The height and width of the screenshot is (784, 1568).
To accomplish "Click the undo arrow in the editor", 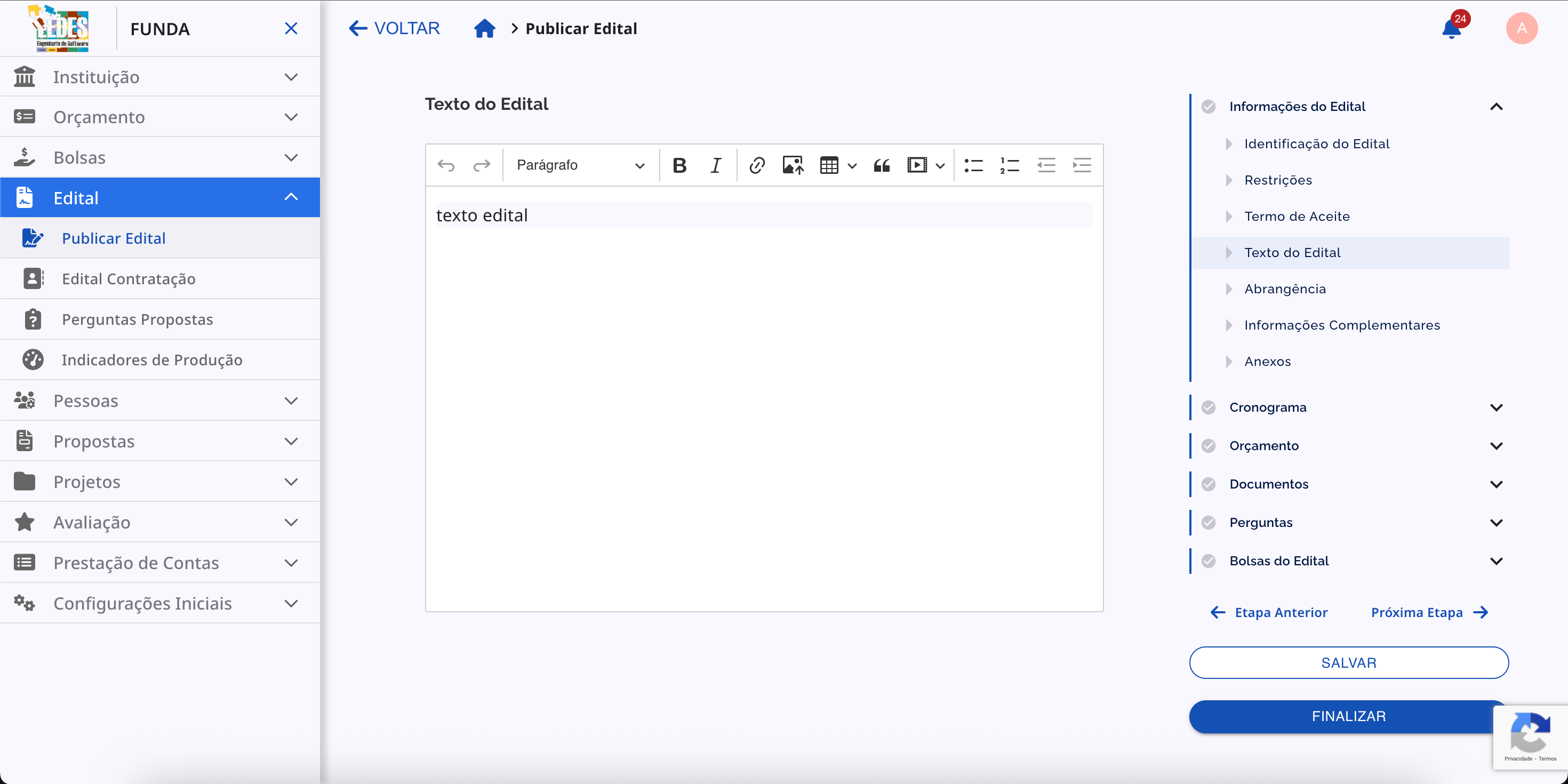I will coord(446,165).
